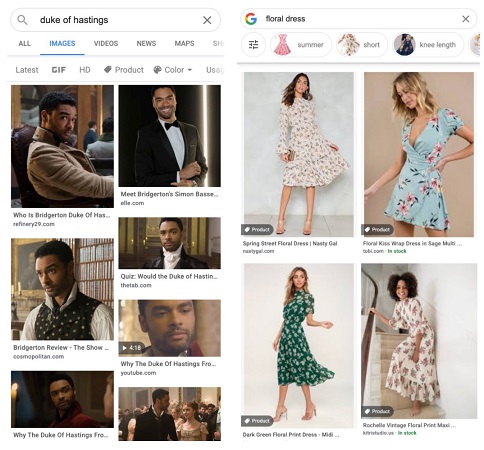Open Floral Kiss Wrap Dress link
484x450 pixels.
tap(412, 244)
